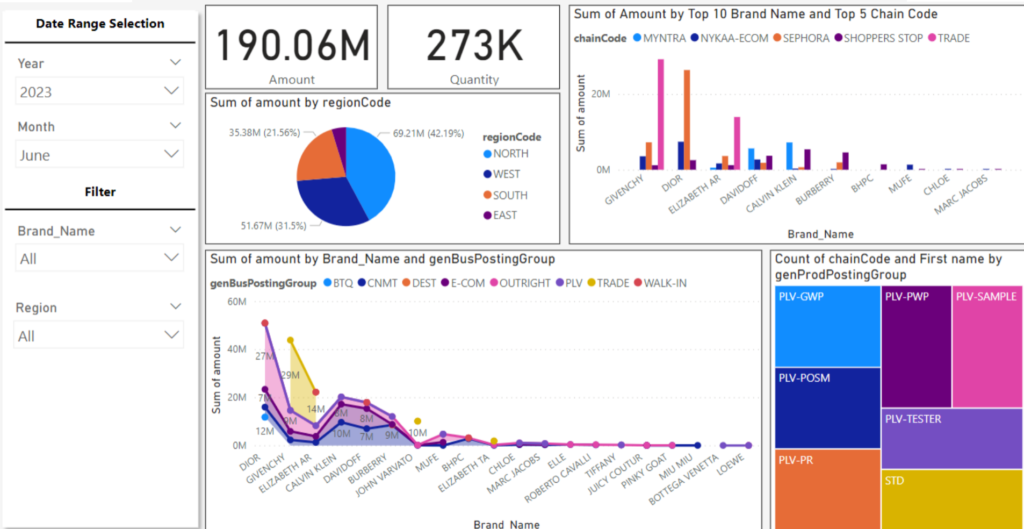Select NORTH in regionCode legend

click(x=505, y=153)
